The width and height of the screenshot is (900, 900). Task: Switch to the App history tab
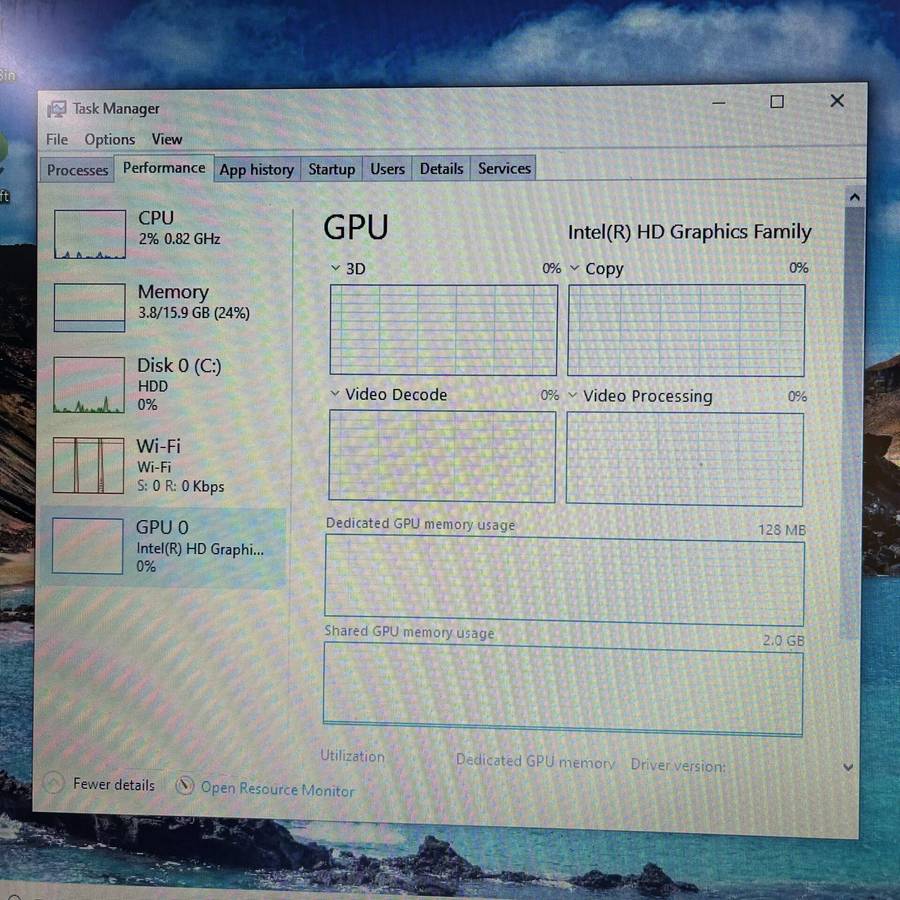pyautogui.click(x=257, y=169)
